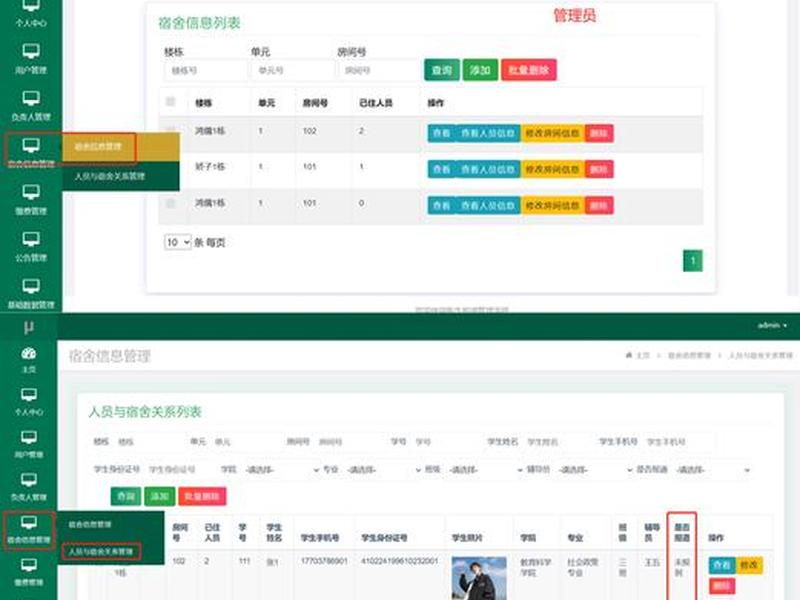The width and height of the screenshot is (800, 600).
Task: Click 查看 button for room 102 row
Action: tap(441, 133)
